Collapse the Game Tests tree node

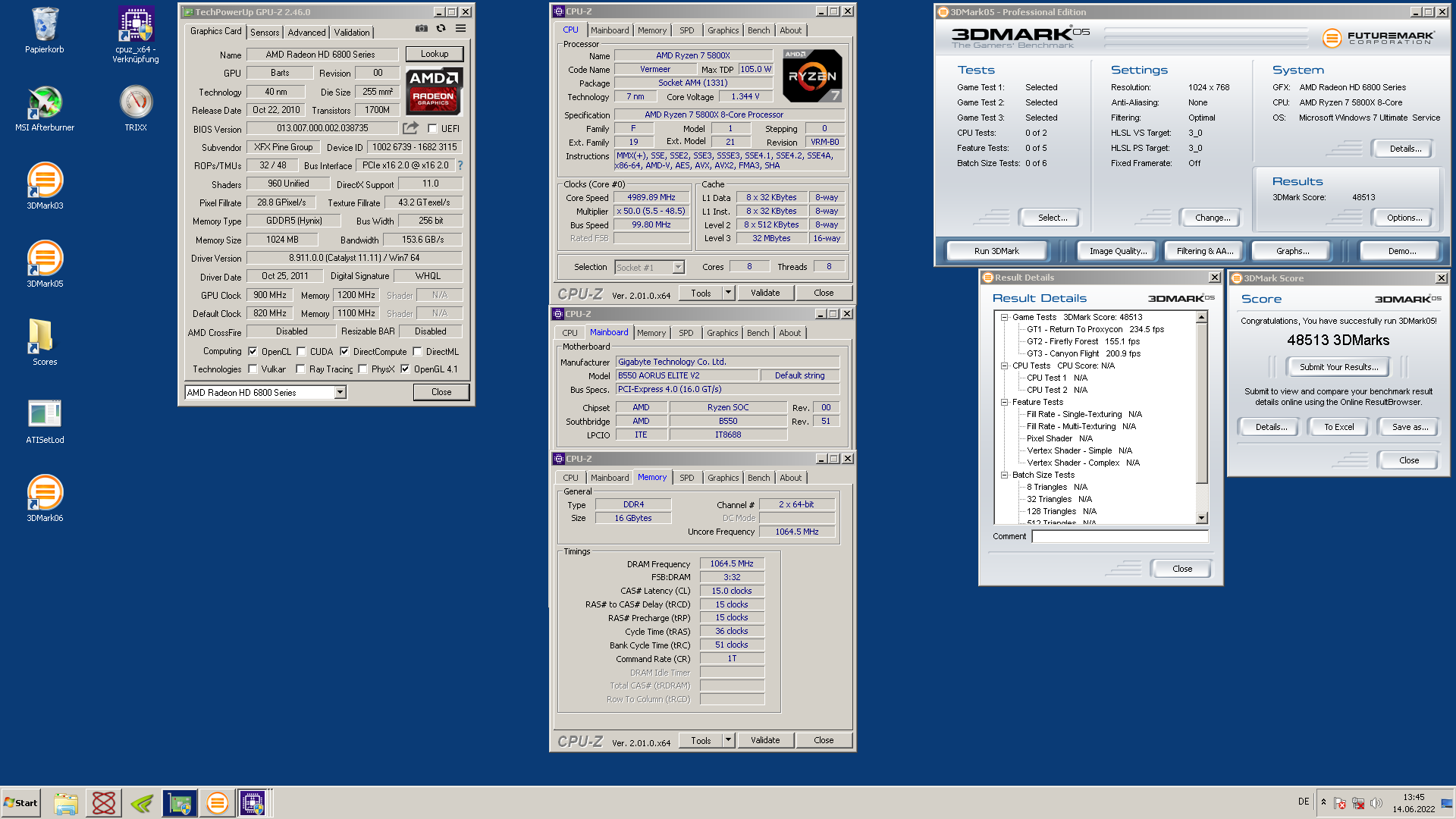pyautogui.click(x=1004, y=318)
